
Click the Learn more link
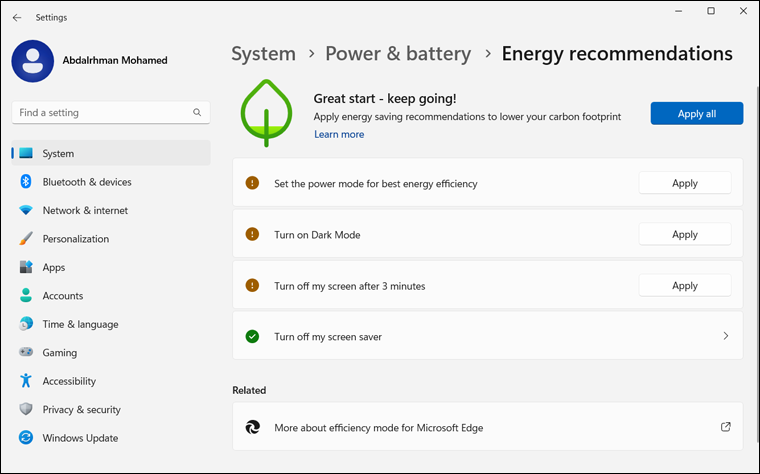(339, 134)
